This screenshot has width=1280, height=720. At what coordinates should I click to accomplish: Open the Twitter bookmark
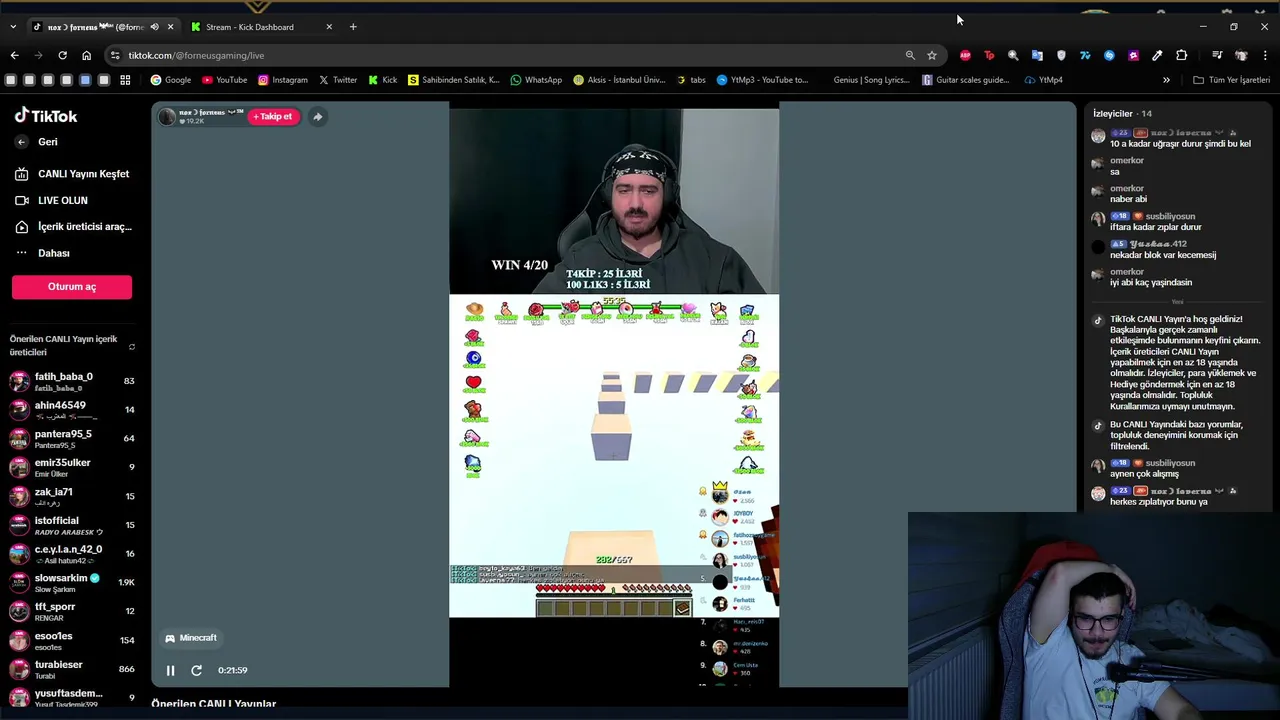point(338,80)
